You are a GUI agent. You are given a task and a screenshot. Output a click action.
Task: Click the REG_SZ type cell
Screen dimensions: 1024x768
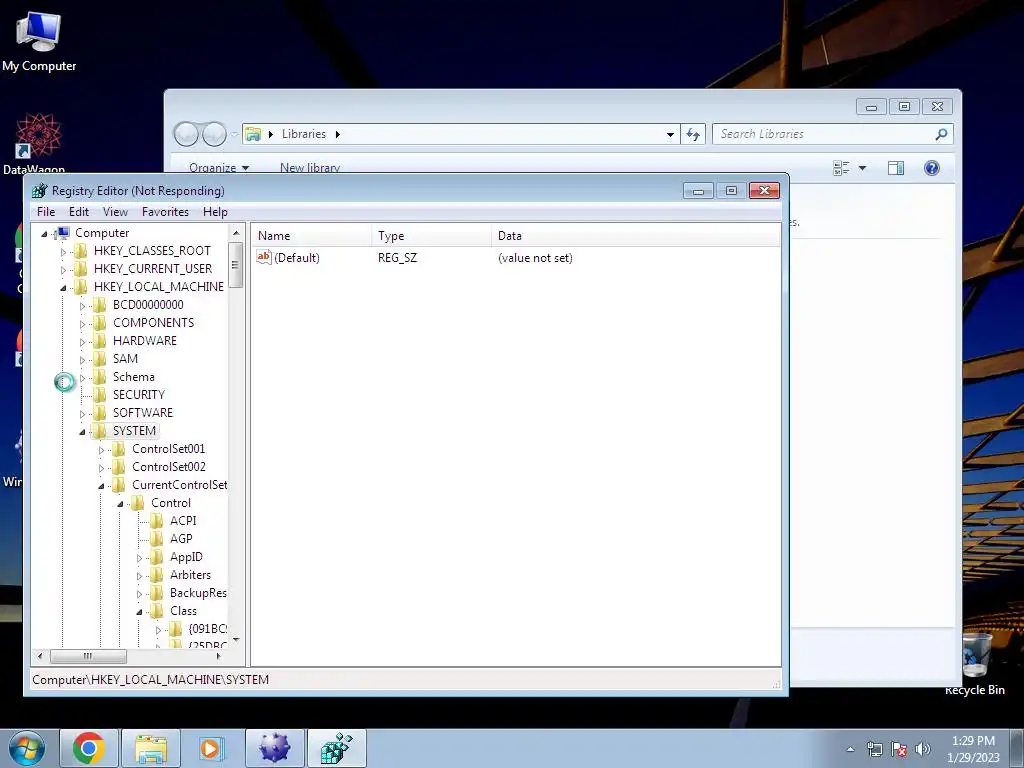tap(397, 257)
